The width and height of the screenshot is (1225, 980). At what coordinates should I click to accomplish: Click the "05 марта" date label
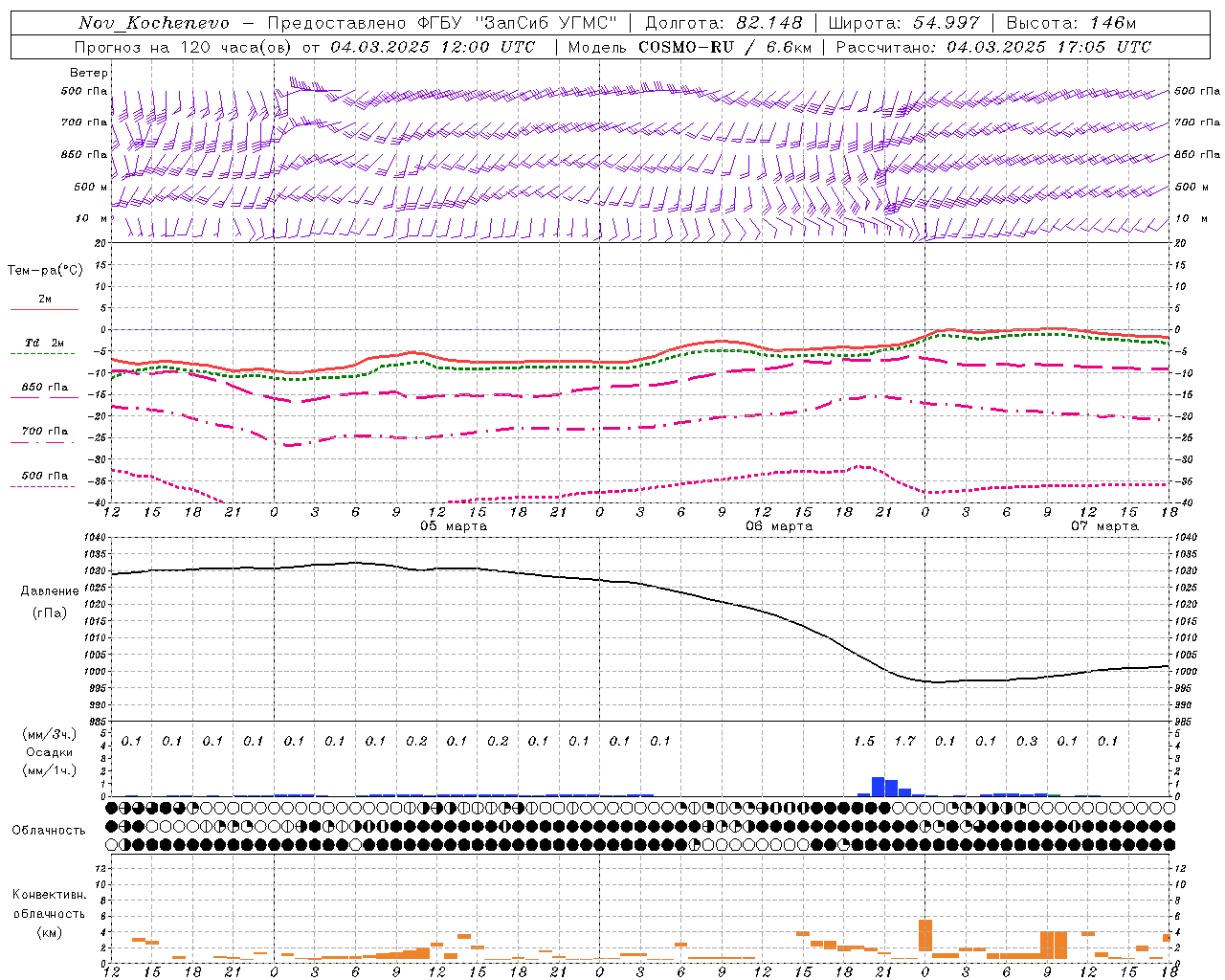pyautogui.click(x=454, y=526)
